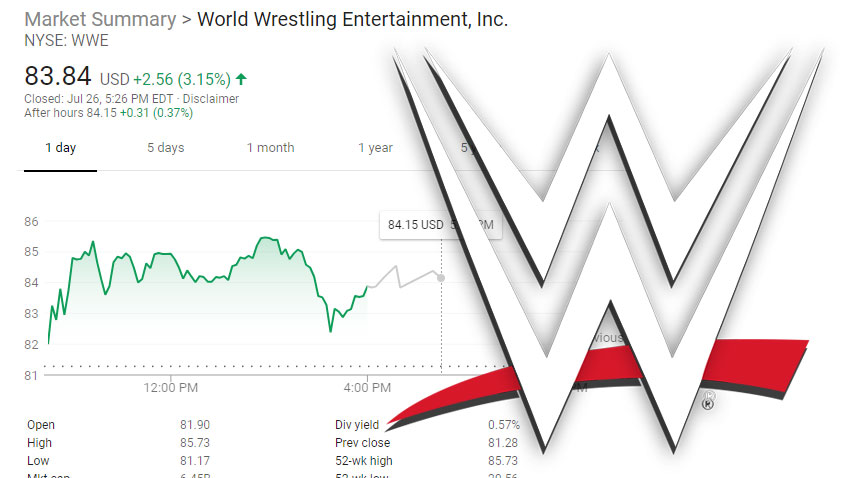Click the World Wrestling Entertainment, Inc. title

pyautogui.click(x=352, y=20)
